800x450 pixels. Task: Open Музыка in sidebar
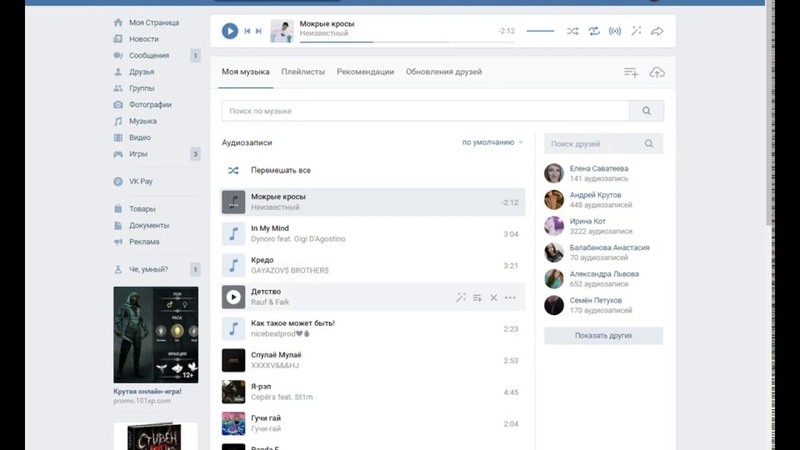click(143, 121)
